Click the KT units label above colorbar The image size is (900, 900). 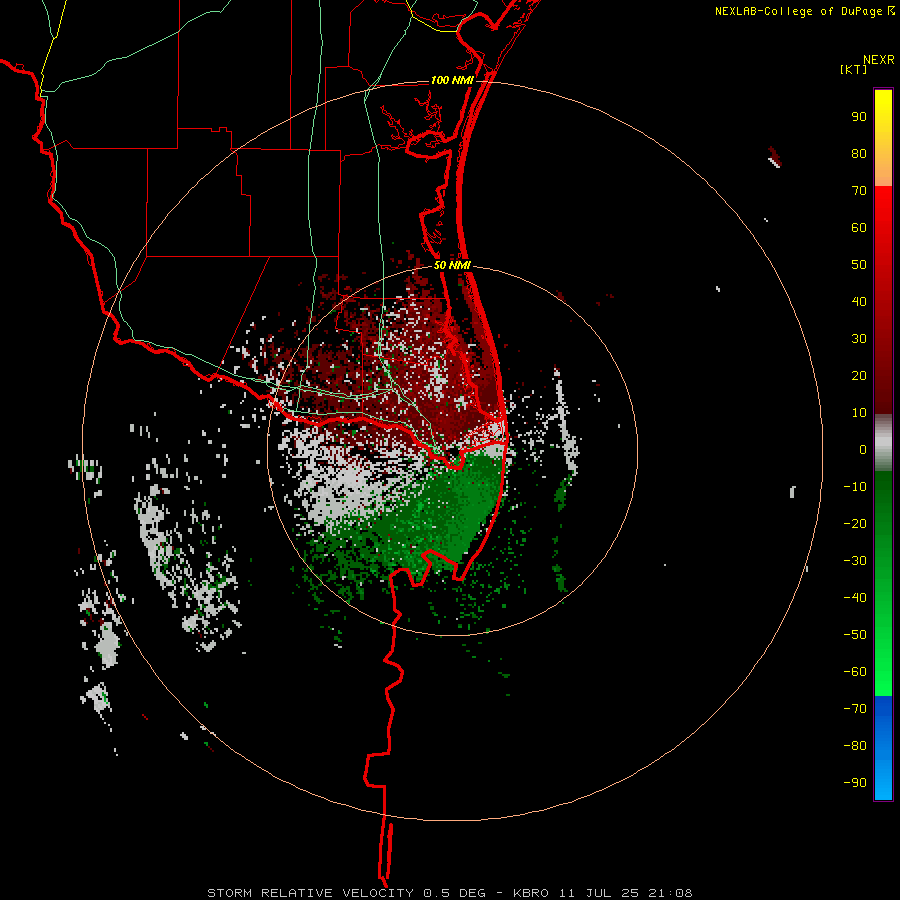853,69
